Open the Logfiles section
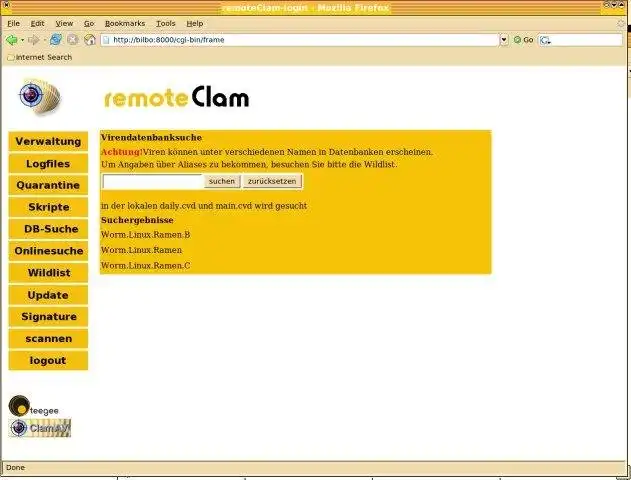The image size is (631, 480). [x=48, y=163]
